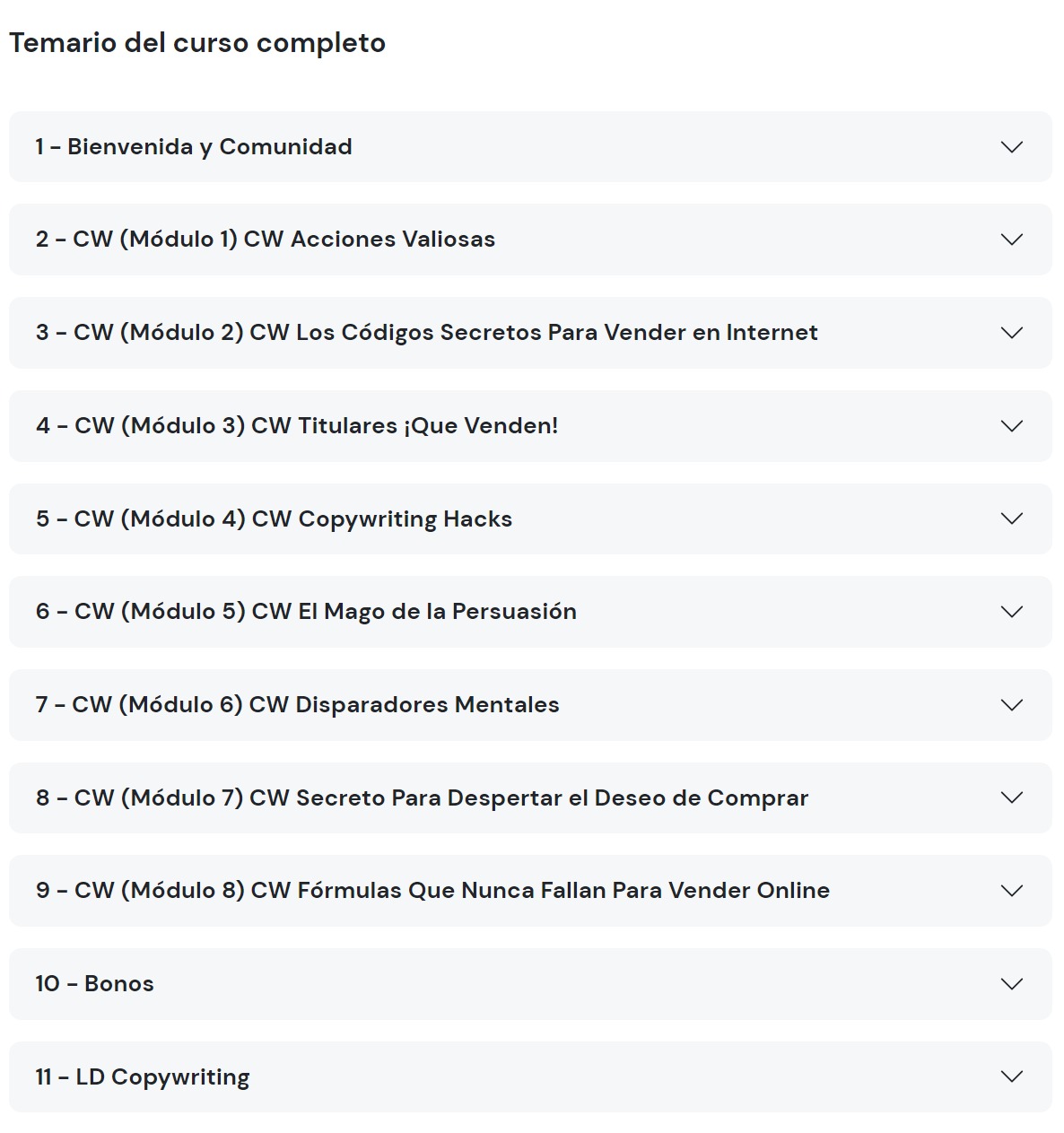Viewport: 1064px width, 1133px height.
Task: Click the chevron beside Bienvenida y Comunidad
Action: [1011, 147]
